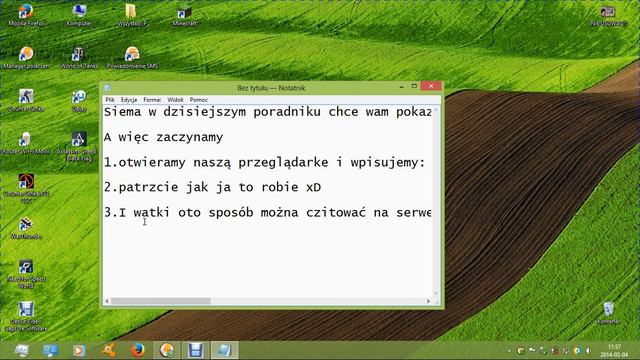
Task: Click the line '2.patrzcie jak ja to robie xD'
Action: (x=212, y=187)
